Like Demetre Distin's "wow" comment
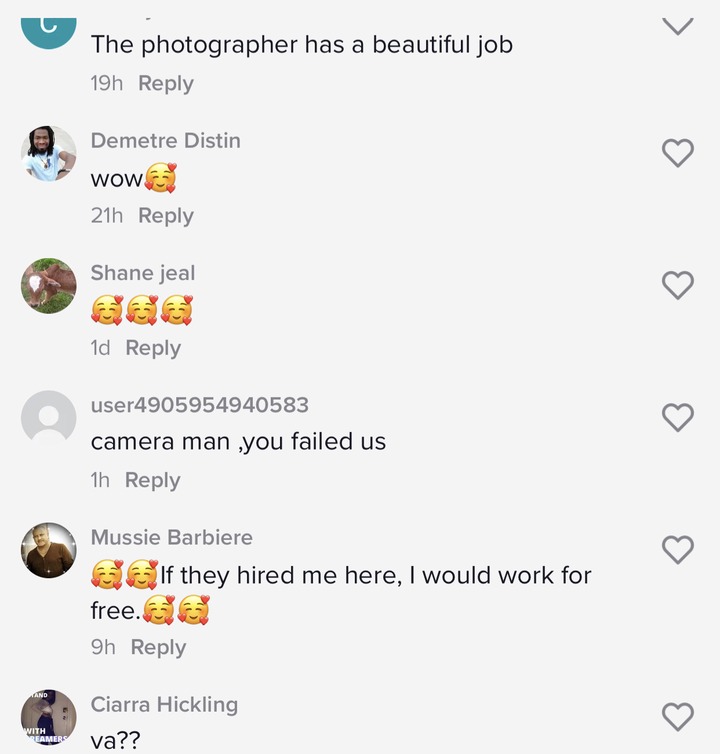This screenshot has width=720, height=754. [678, 152]
